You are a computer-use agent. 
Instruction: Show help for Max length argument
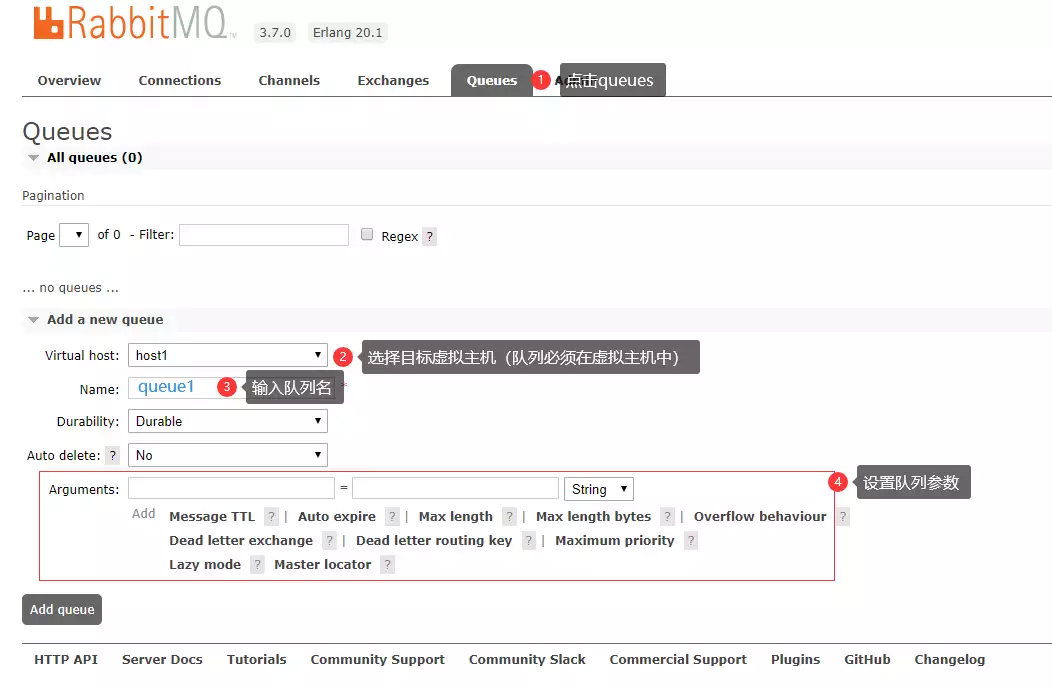[x=510, y=517]
